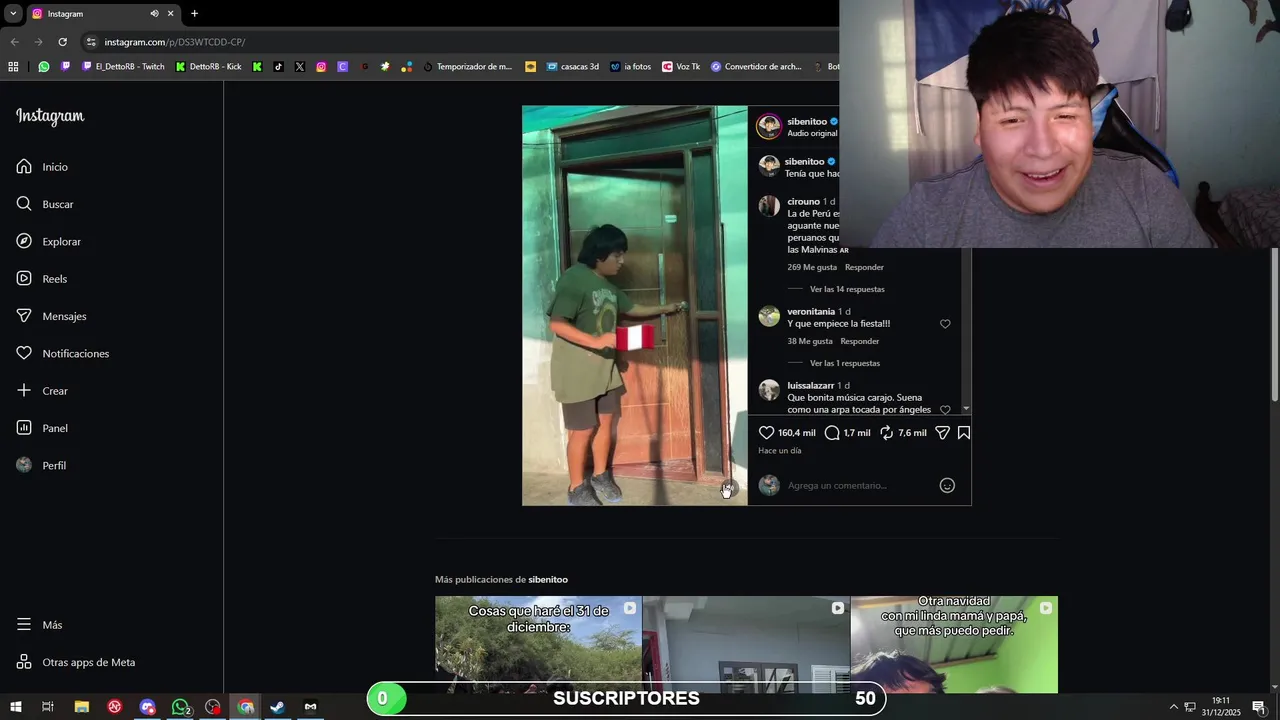Open Steam from taskbar
This screenshot has height=720, width=1280.
click(277, 707)
